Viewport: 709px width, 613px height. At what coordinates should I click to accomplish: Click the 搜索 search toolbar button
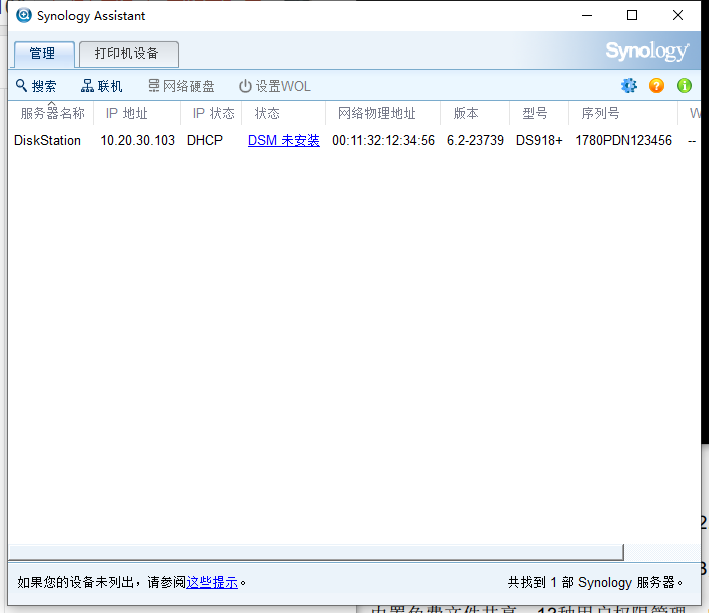36,86
